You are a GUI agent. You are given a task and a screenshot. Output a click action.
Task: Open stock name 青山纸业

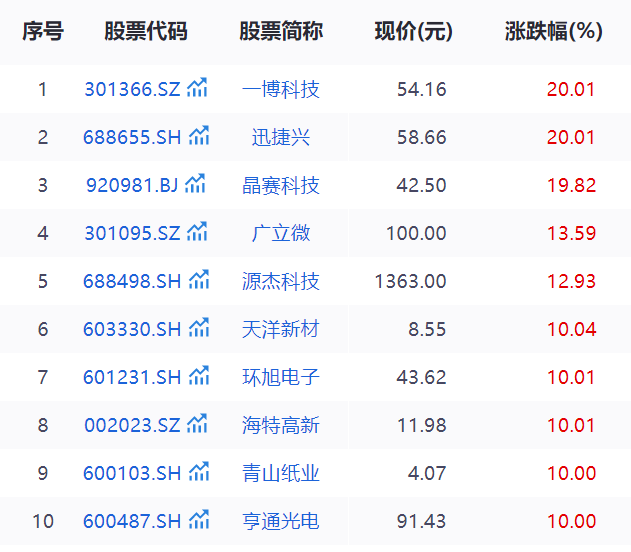pyautogui.click(x=280, y=473)
